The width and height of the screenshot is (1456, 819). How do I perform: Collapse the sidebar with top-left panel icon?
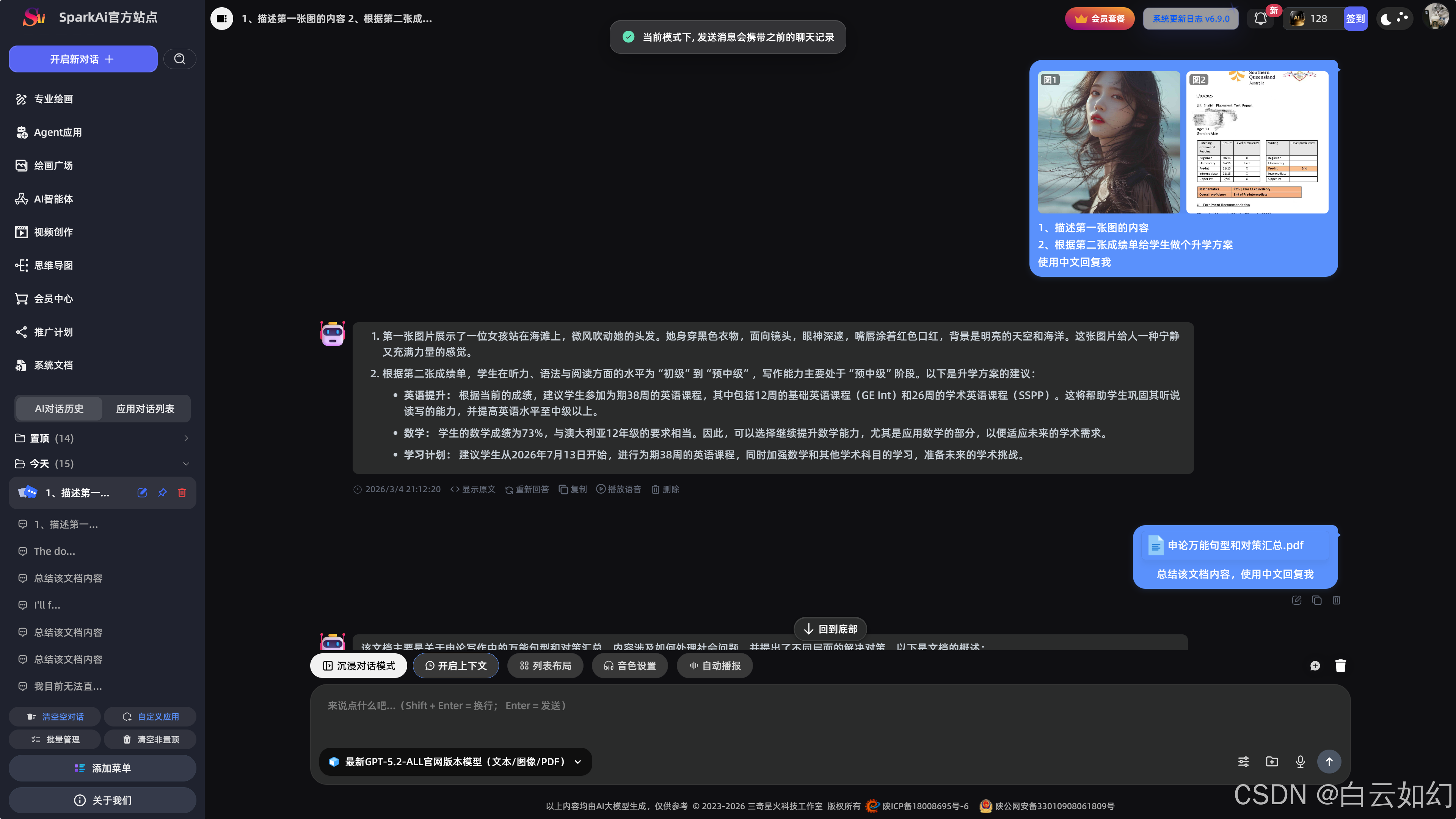point(221,19)
